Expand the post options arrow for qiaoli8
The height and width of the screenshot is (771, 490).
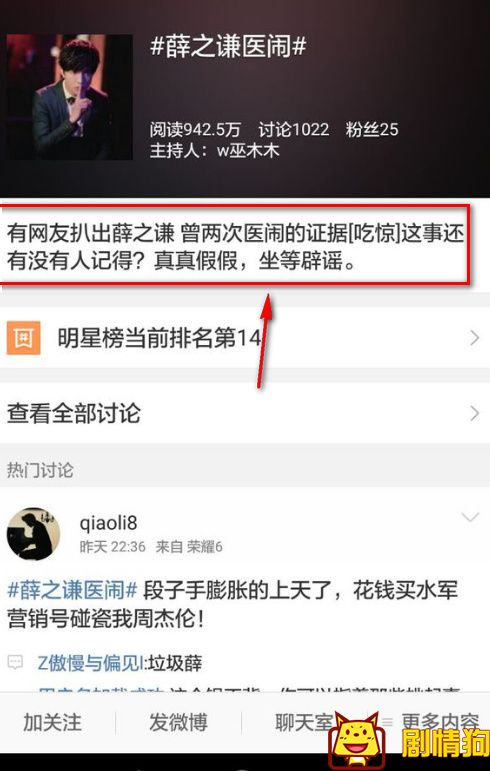[470, 517]
